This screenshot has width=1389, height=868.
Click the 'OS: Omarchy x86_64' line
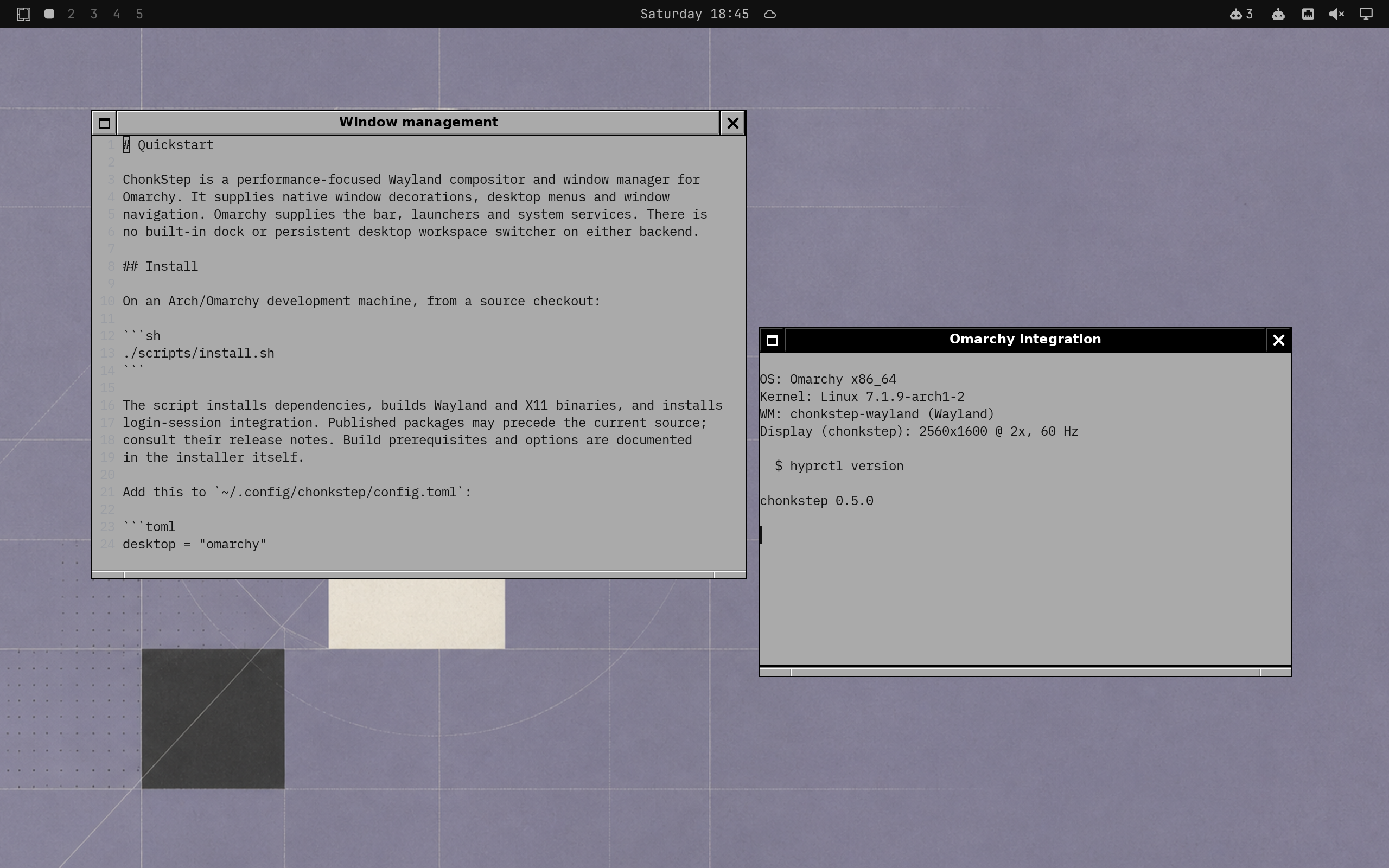827,379
